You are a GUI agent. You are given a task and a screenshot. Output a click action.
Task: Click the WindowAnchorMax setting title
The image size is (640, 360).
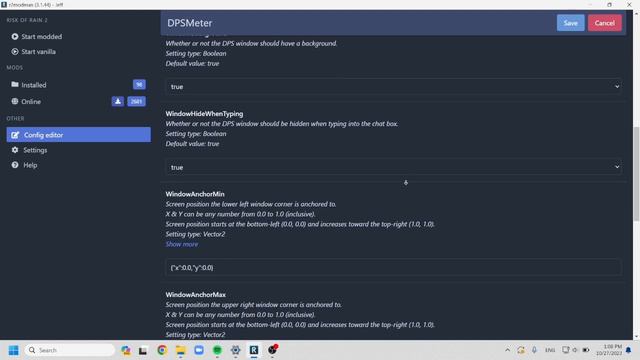(x=196, y=294)
